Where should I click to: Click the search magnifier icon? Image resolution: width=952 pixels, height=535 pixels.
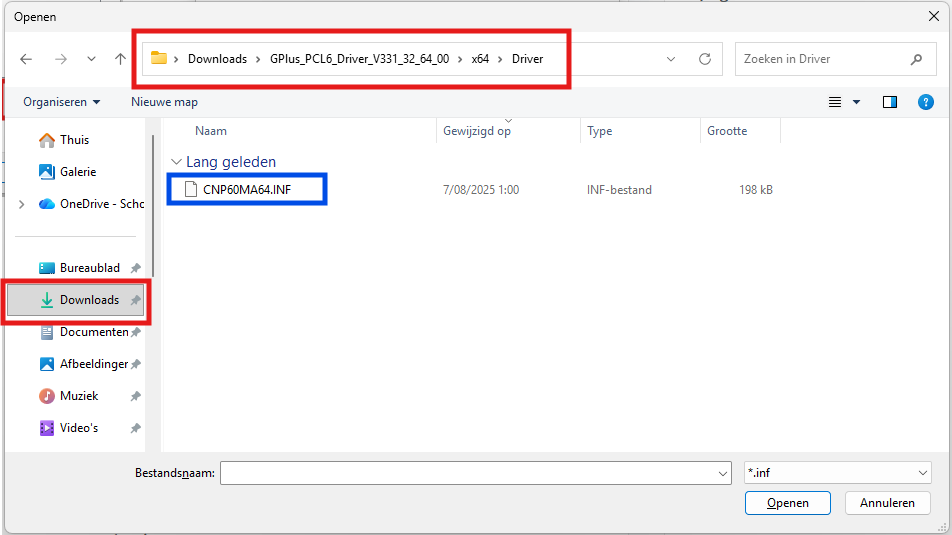pos(916,59)
